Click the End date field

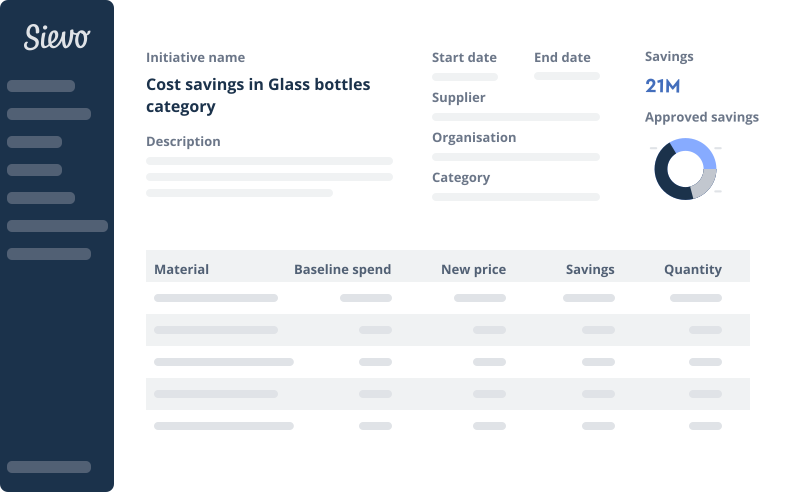click(566, 76)
